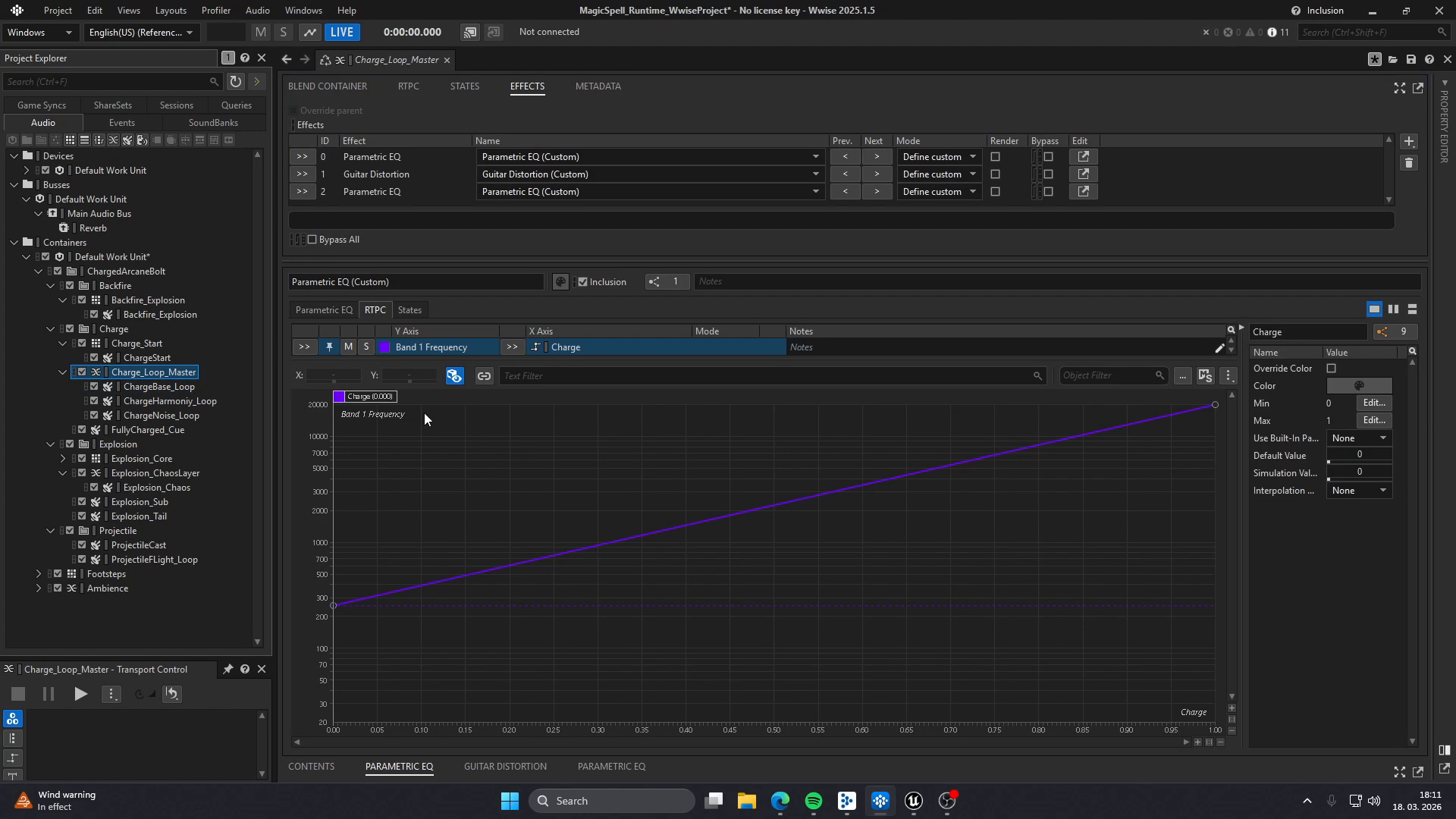Viewport: 1456px width, 819px height.
Task: Click the X Axis selector arrows button
Action: point(512,347)
